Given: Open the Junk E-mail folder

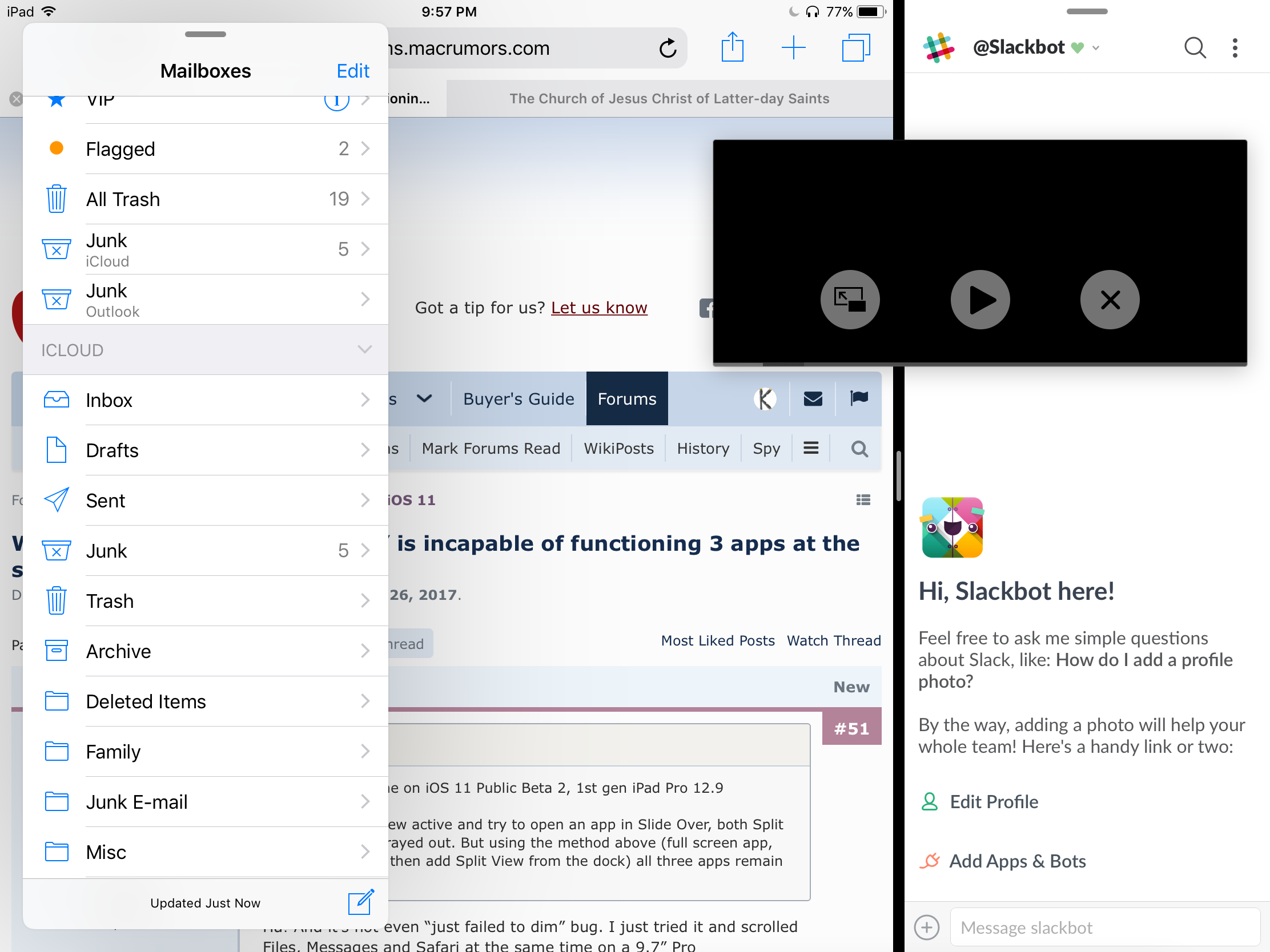Looking at the screenshot, I should (206, 802).
